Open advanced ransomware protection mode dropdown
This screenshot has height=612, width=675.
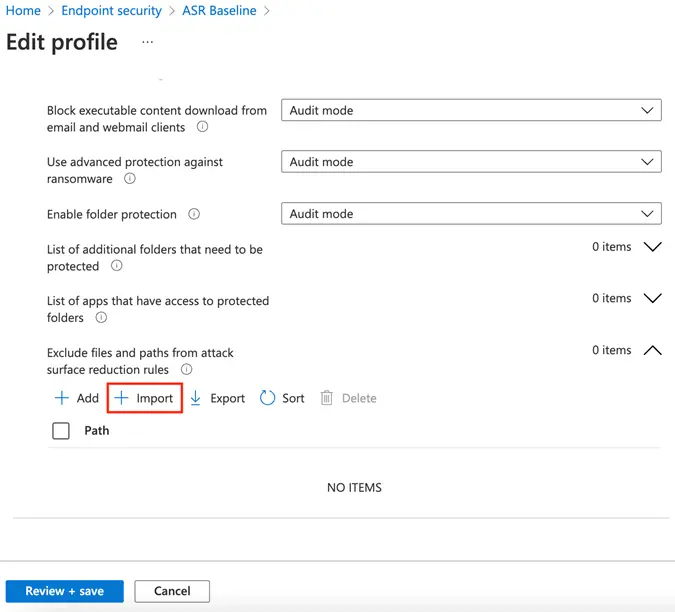point(471,162)
